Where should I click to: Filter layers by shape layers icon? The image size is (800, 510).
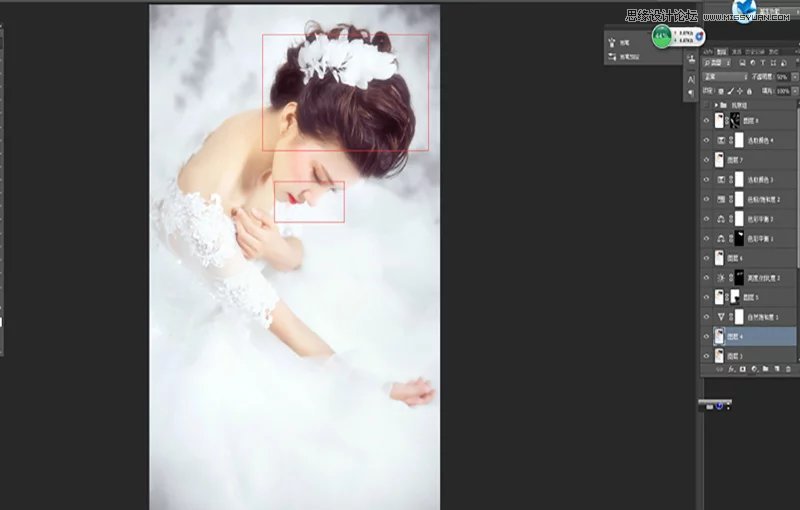click(x=773, y=63)
